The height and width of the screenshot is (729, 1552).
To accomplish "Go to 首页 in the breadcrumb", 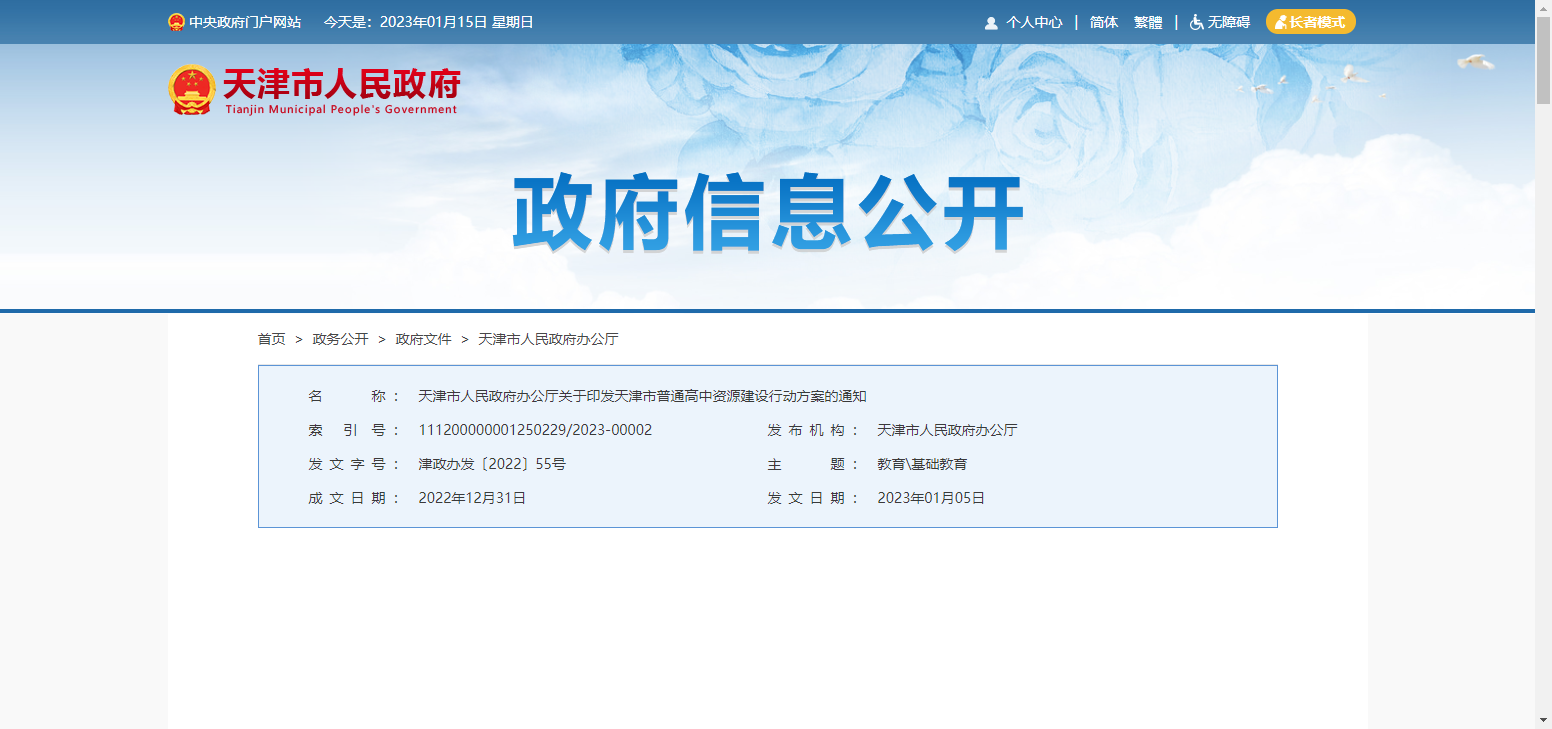I will 271,339.
